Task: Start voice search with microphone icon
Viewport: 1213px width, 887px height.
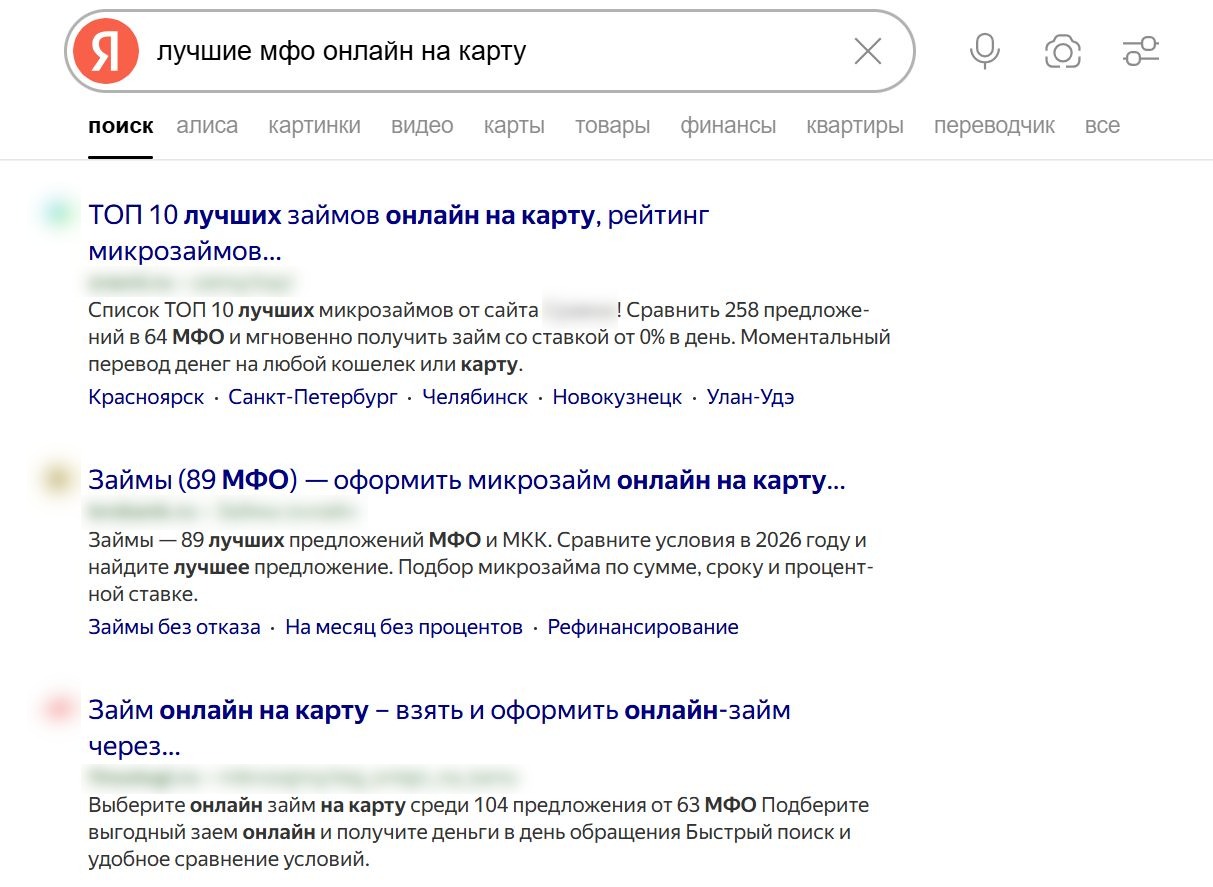Action: point(985,51)
